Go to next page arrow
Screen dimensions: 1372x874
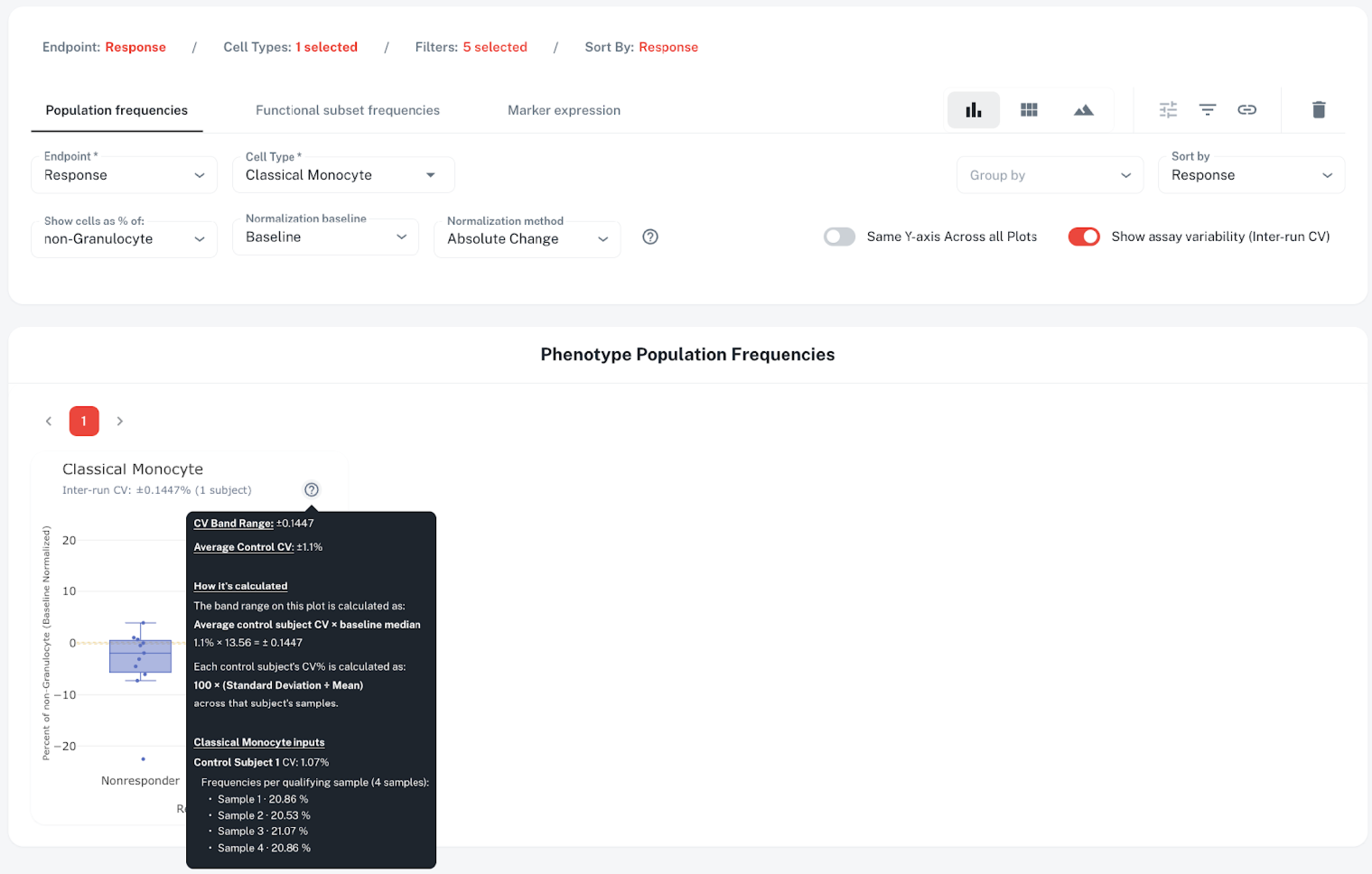119,421
